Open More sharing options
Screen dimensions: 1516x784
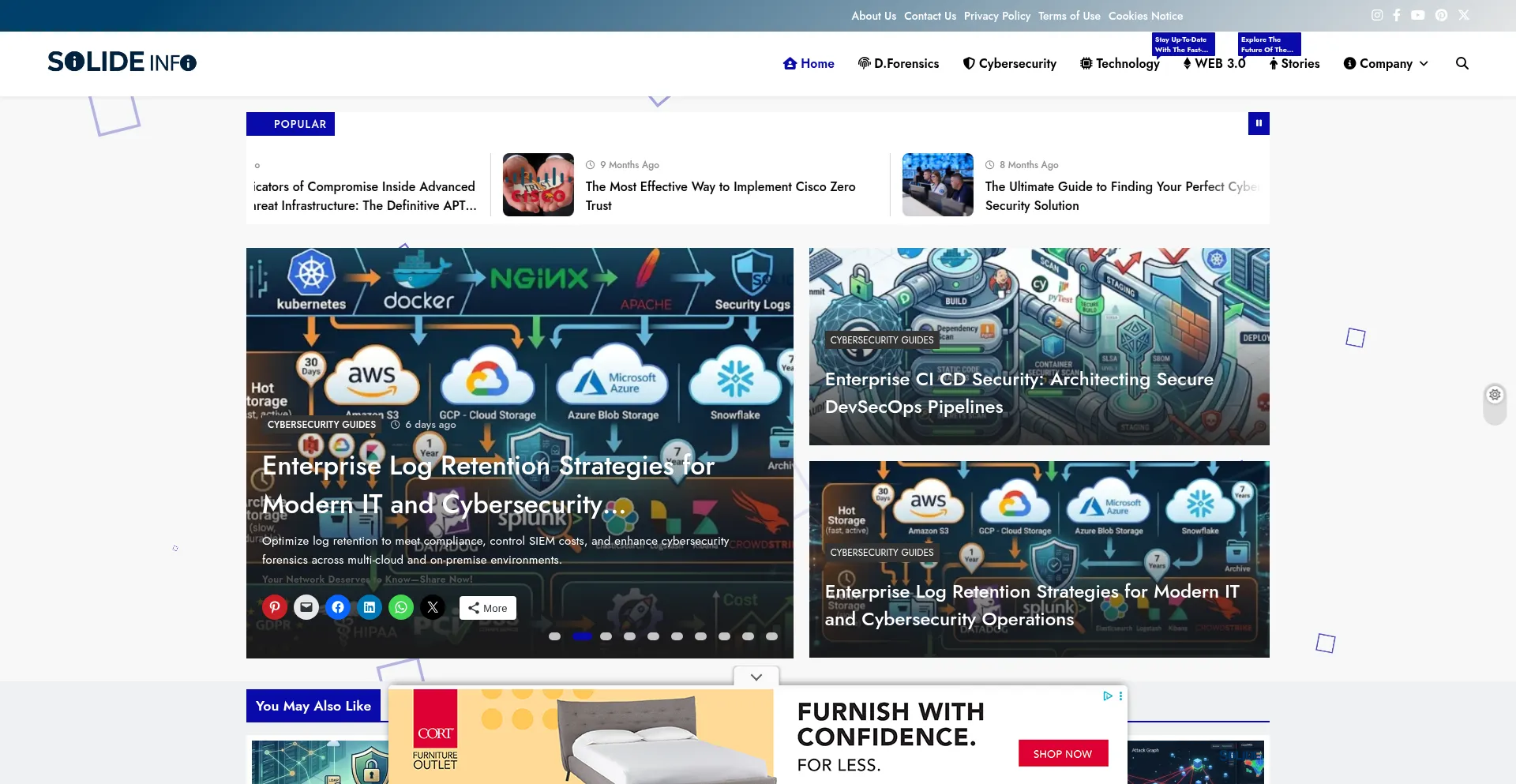488,608
